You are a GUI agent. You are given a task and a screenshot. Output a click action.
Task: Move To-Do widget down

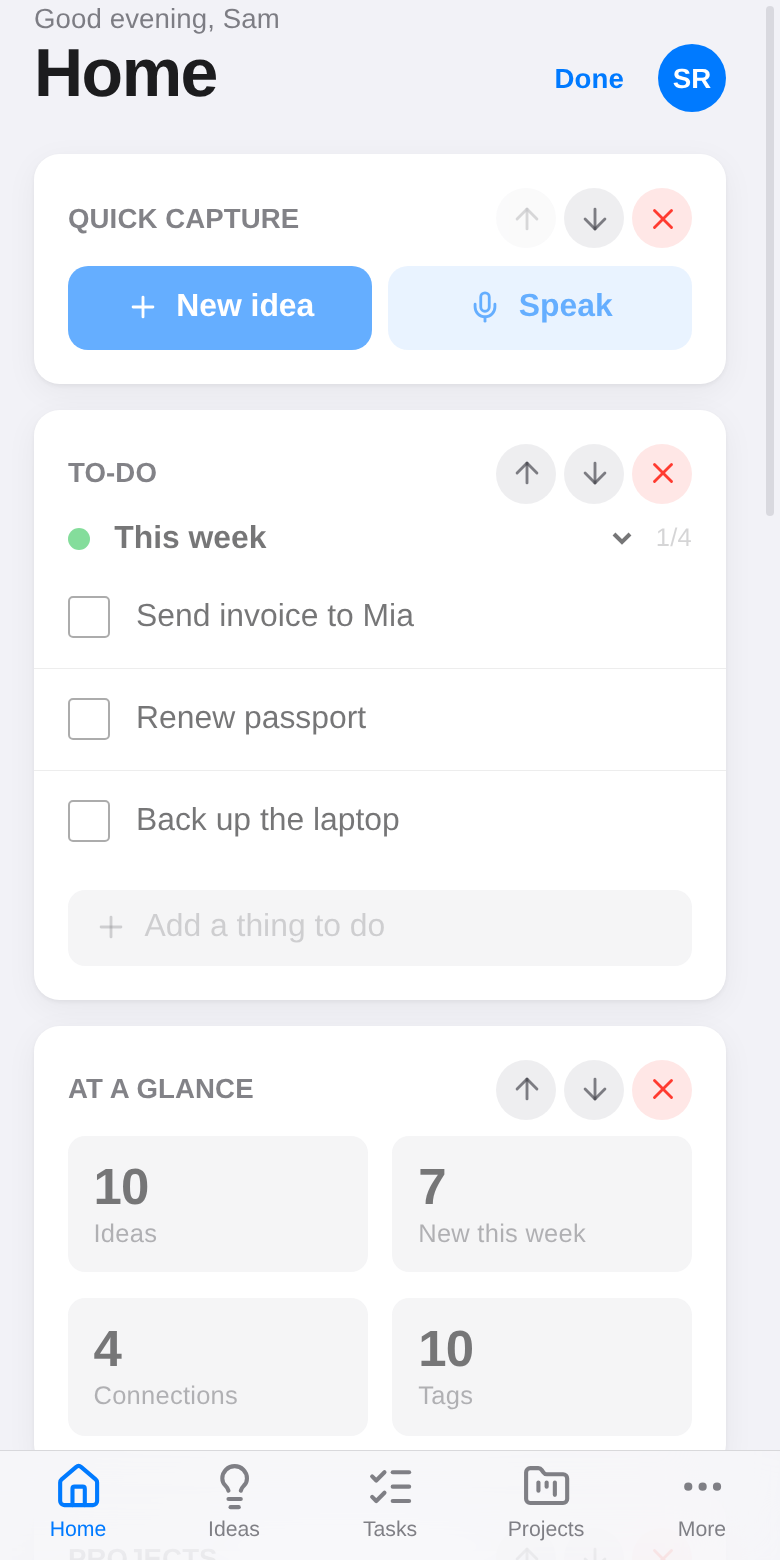pyautogui.click(x=594, y=474)
